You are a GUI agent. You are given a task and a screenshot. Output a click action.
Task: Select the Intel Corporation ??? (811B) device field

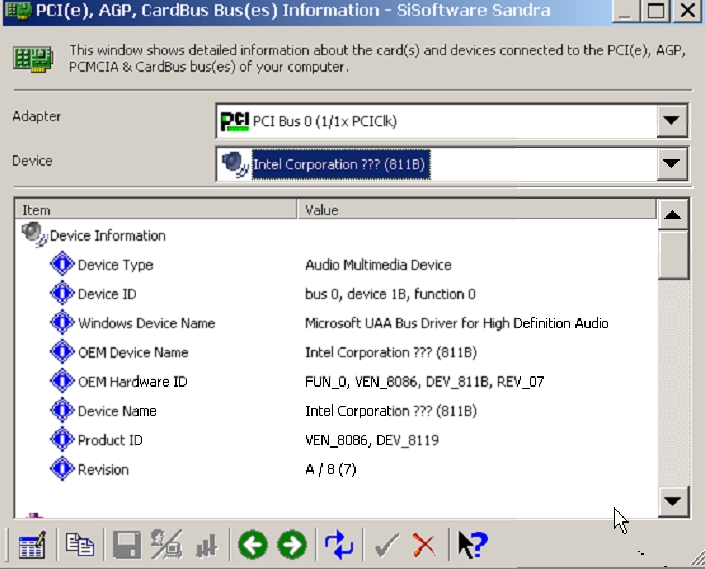(451, 164)
